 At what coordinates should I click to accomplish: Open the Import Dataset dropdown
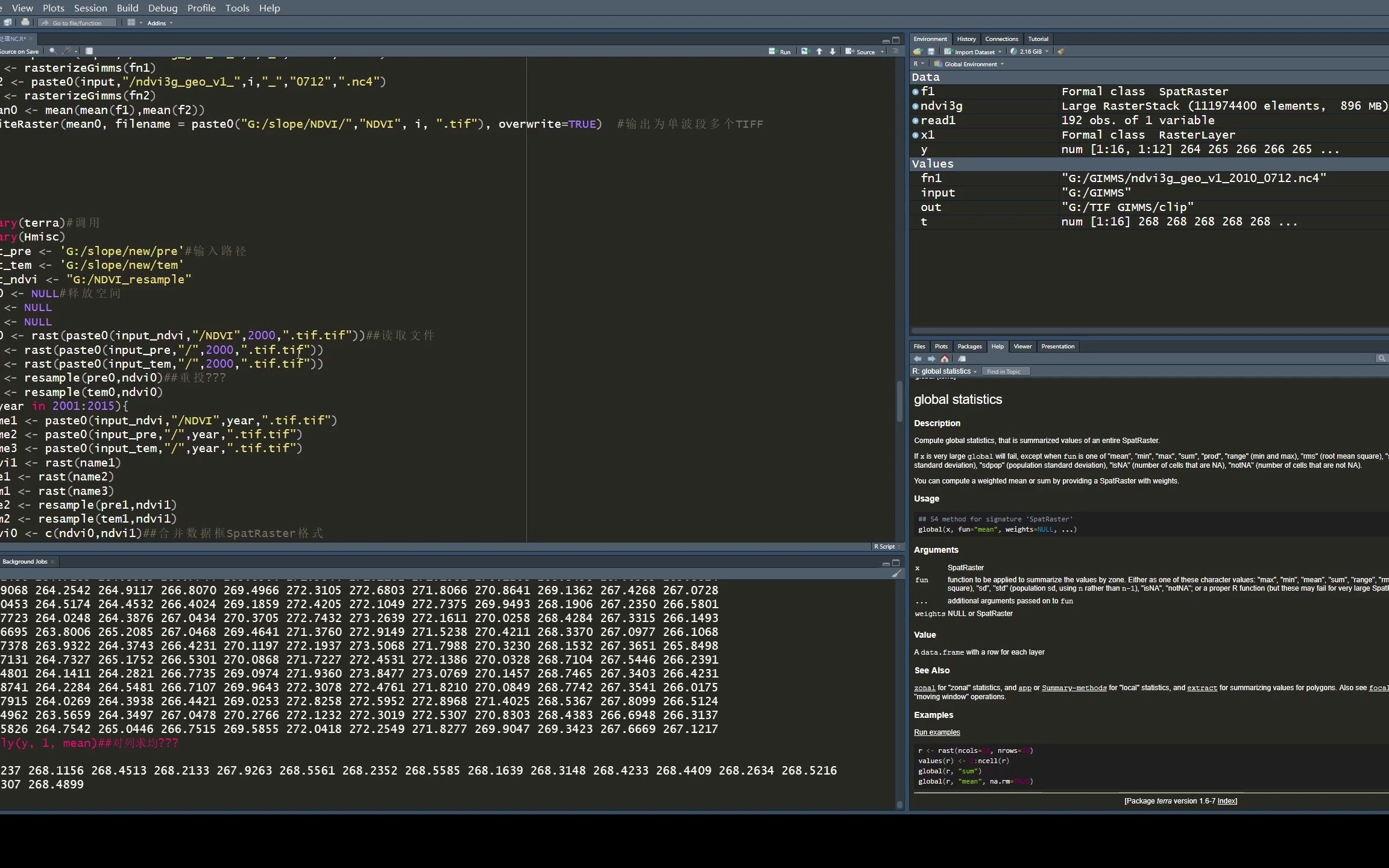coord(974,52)
